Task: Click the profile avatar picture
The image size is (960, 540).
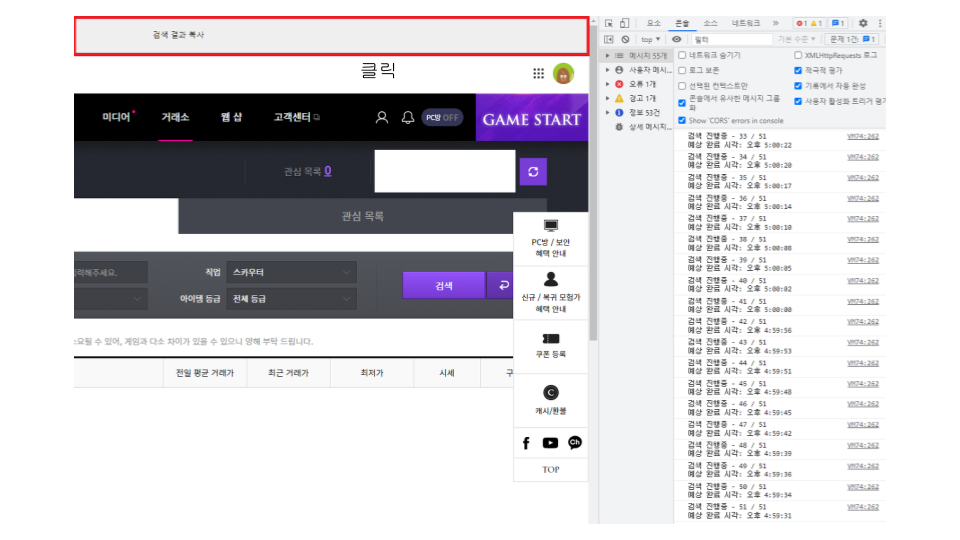Action: (x=563, y=73)
